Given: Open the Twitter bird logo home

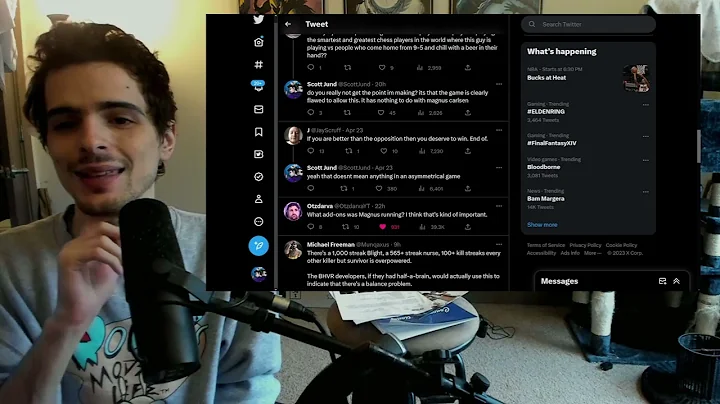Looking at the screenshot, I should click(x=259, y=19).
